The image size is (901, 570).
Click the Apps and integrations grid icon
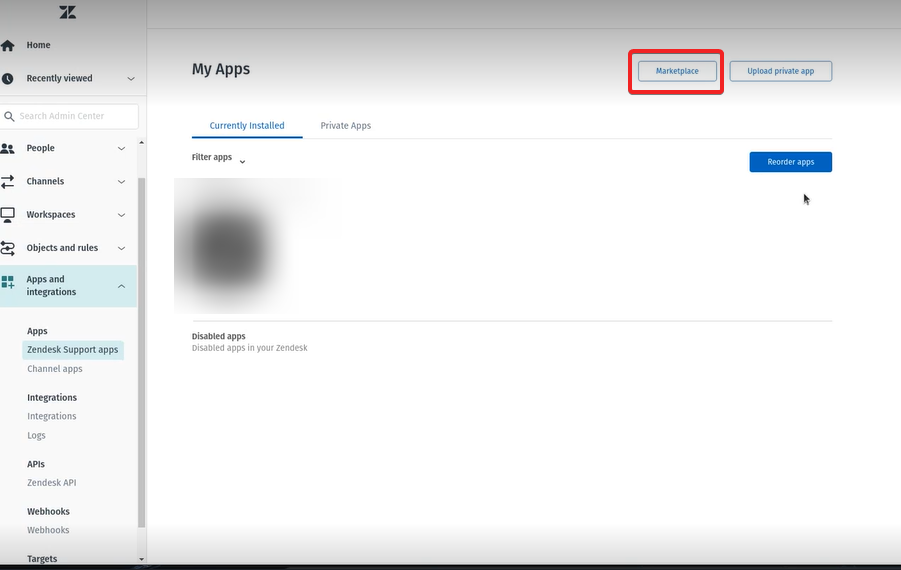[7, 282]
